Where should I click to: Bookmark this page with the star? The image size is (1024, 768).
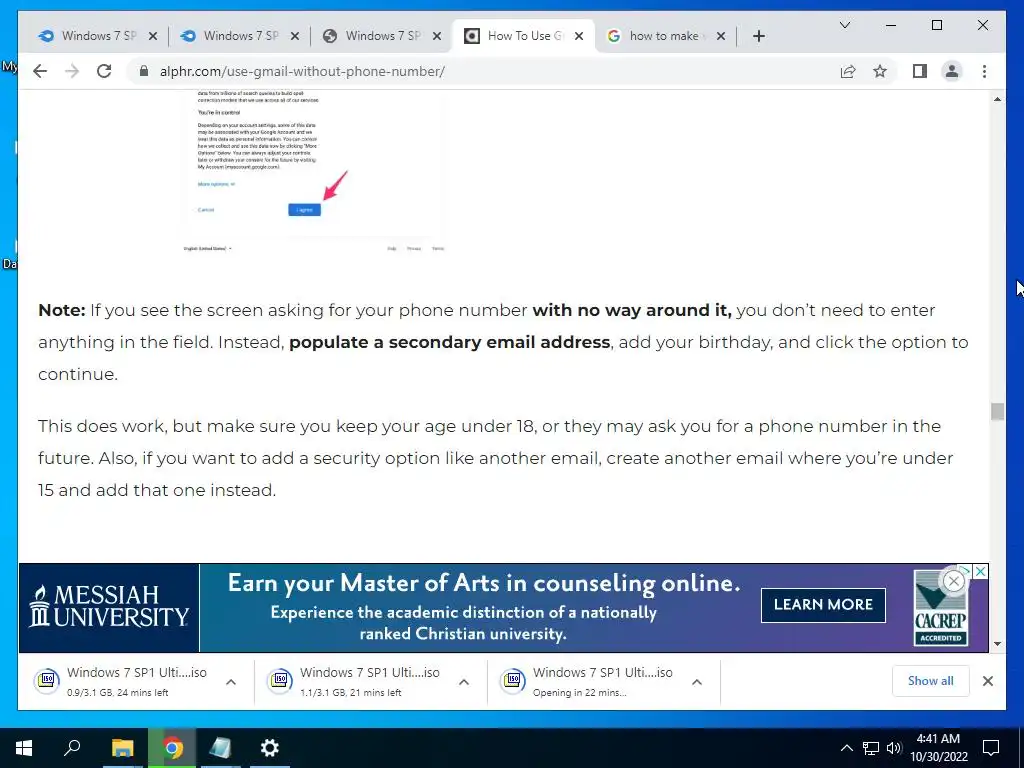[880, 71]
